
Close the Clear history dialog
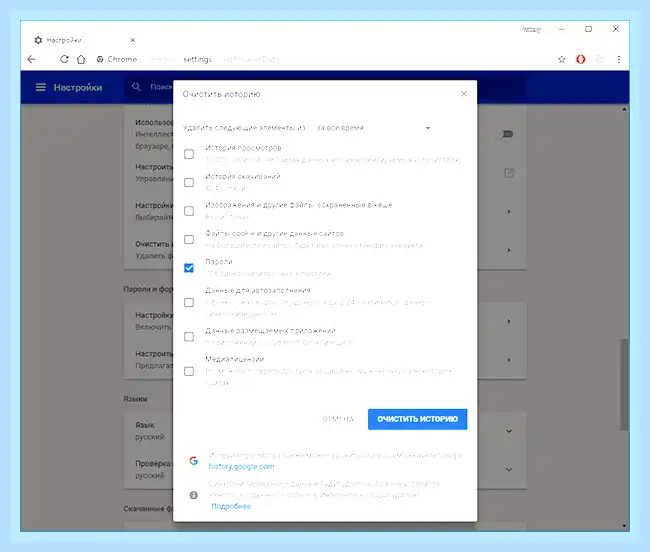point(464,94)
